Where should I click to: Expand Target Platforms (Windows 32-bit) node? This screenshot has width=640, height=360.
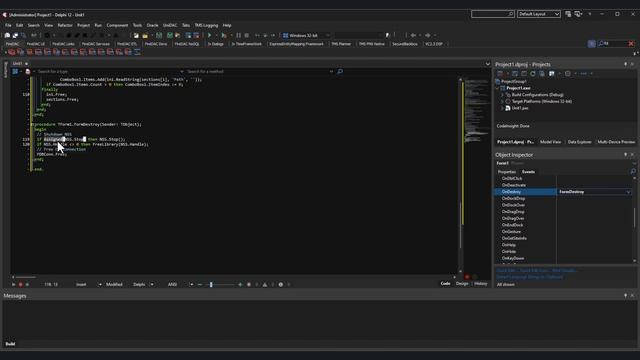[x=503, y=101]
